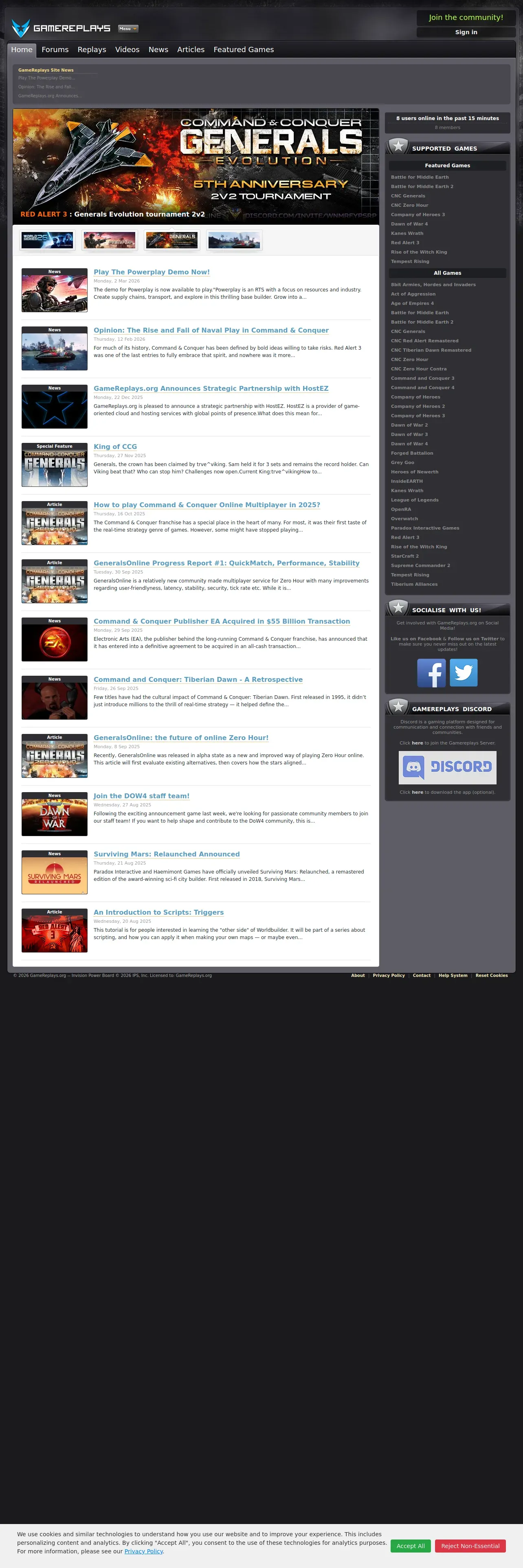Select the News tab
Viewport: 523px width, 1568px height.
(158, 50)
